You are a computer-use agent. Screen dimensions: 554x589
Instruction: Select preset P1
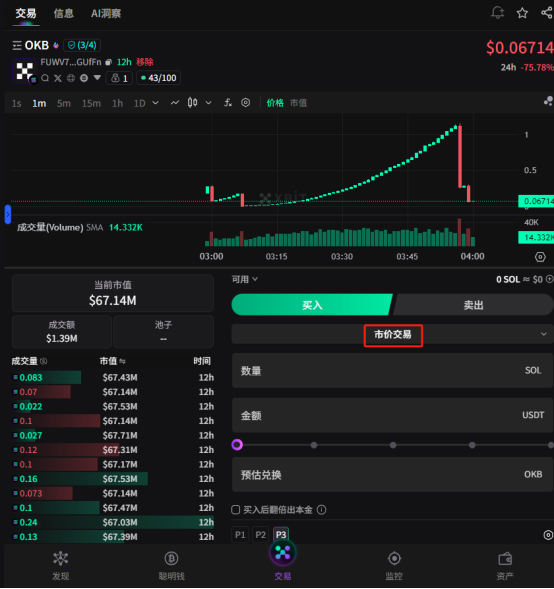[x=240, y=535]
